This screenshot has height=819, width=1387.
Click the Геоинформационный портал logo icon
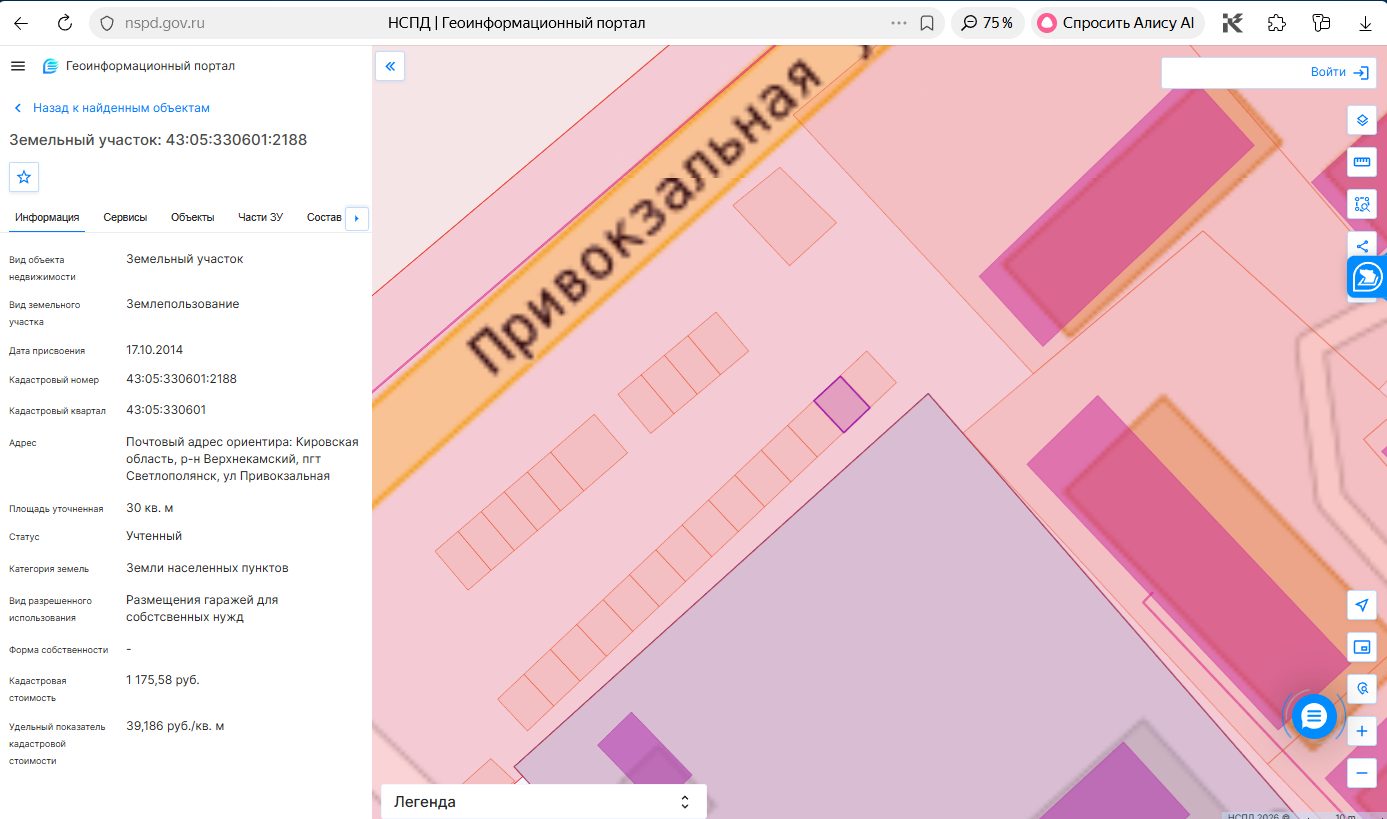tap(50, 66)
